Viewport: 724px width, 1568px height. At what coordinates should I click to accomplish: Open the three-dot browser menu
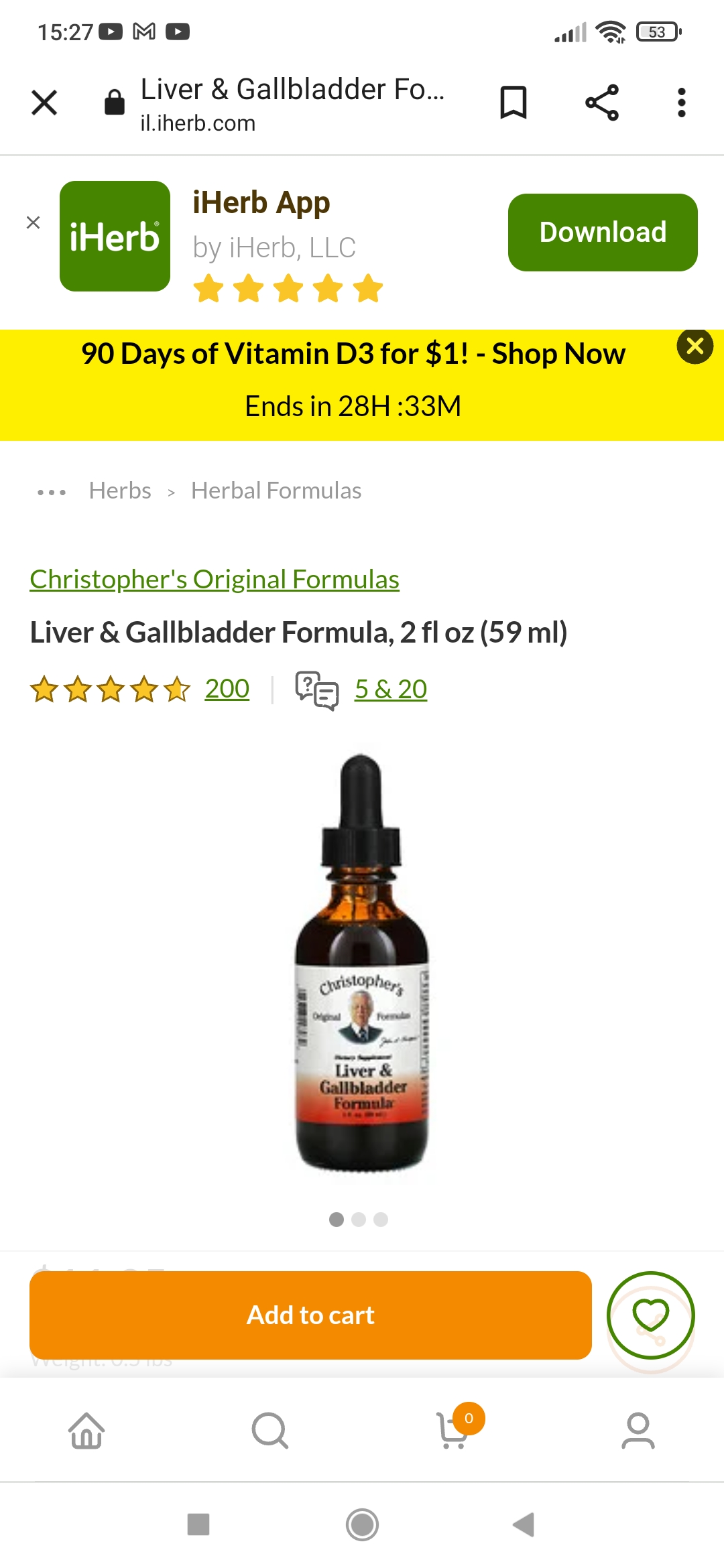tap(682, 103)
